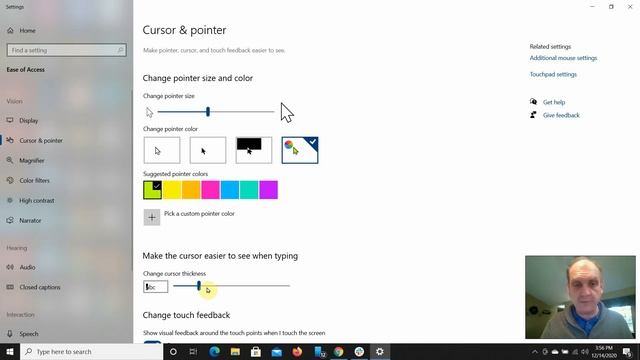
Task: Click the Closed captions icon in sidebar
Action: [10, 287]
